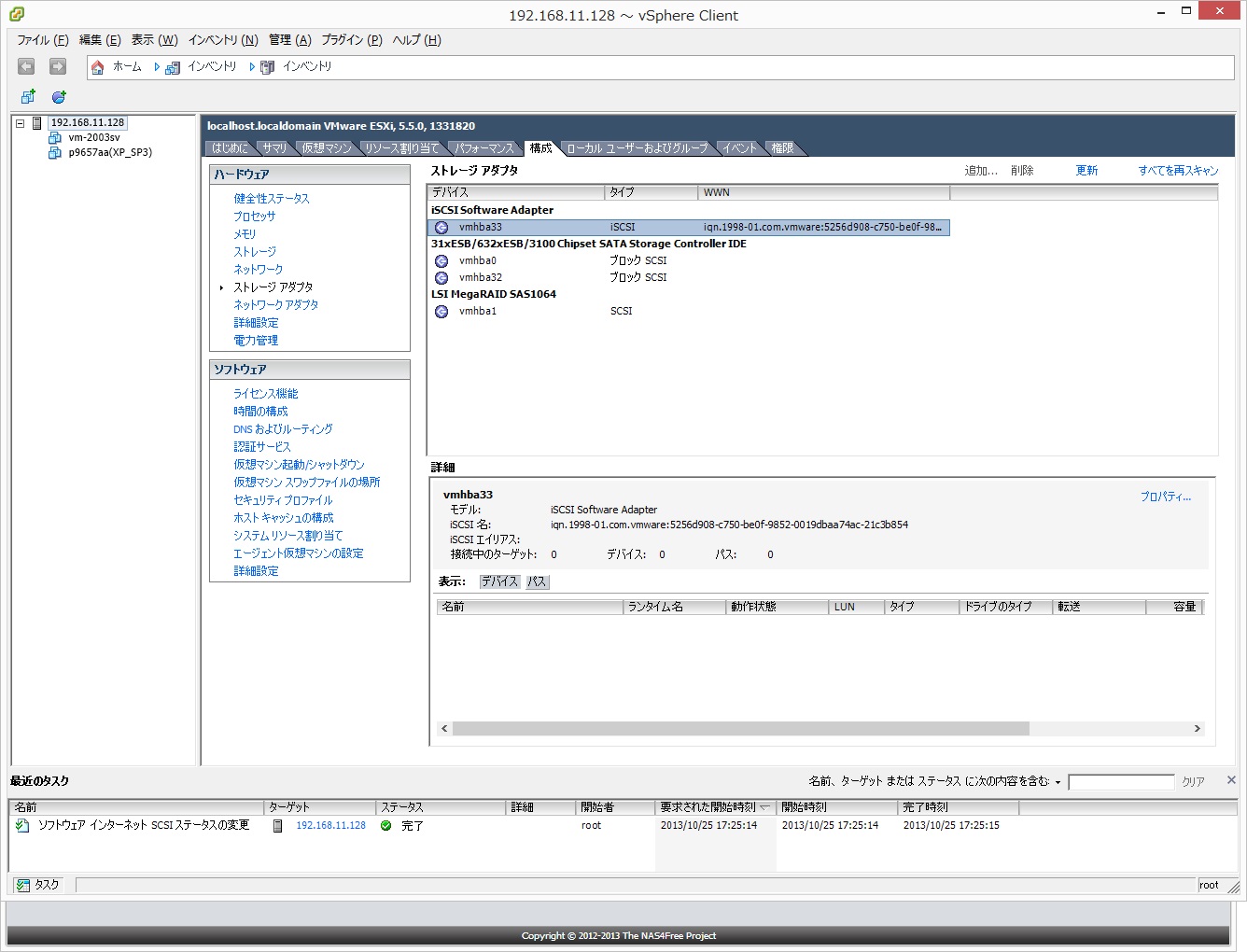
Task: Switch detail view to パス
Action: (x=537, y=581)
